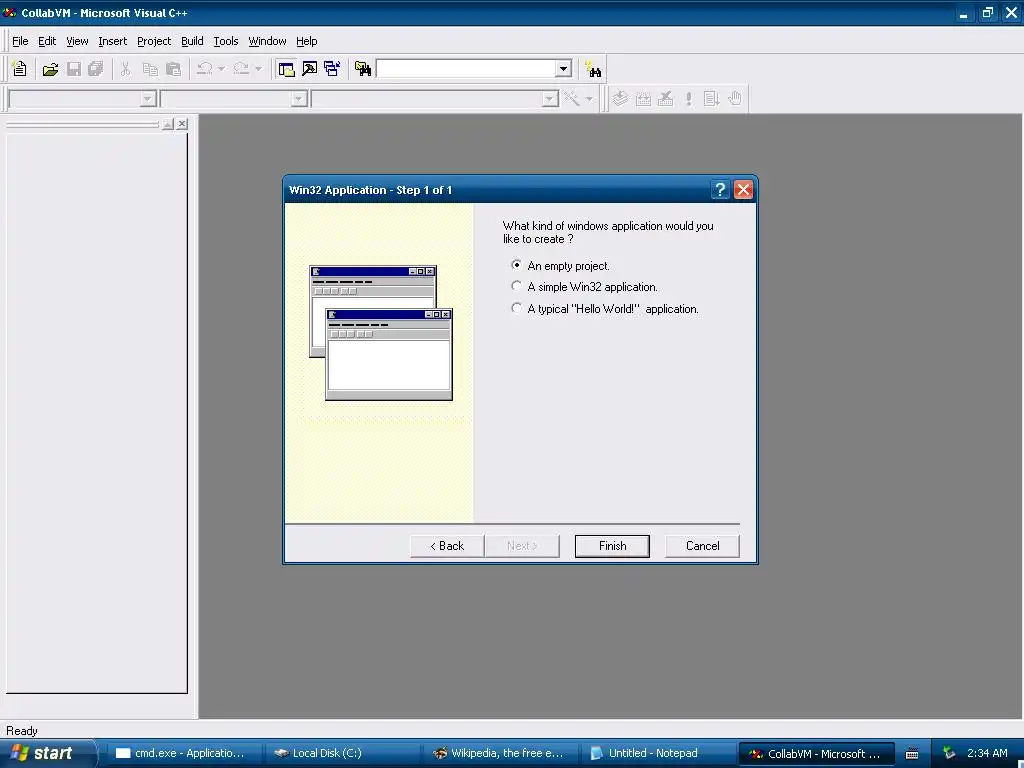Click the Cancel button in wizard

[x=702, y=546]
